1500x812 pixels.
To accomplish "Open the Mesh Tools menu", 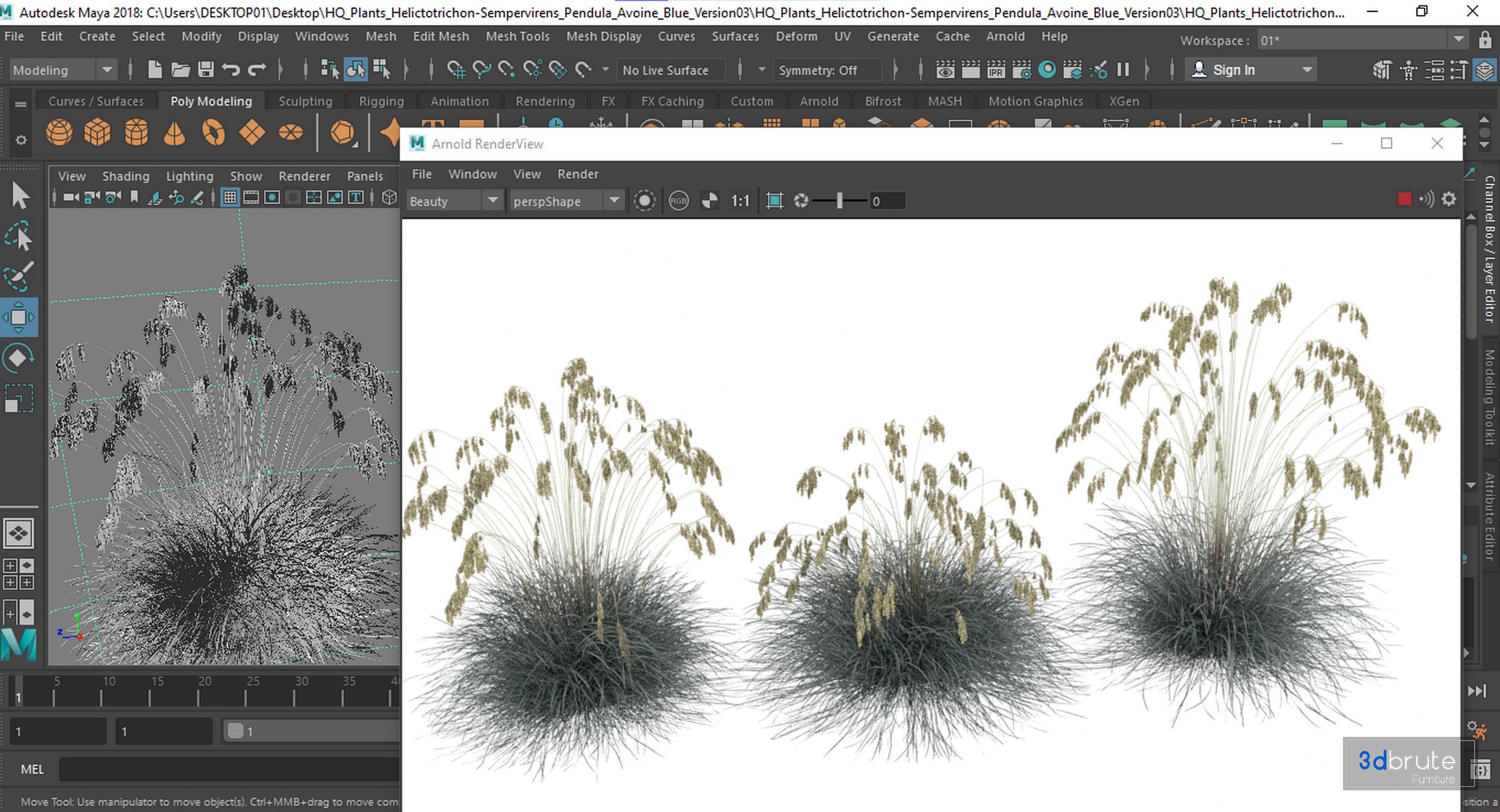I will point(517,37).
